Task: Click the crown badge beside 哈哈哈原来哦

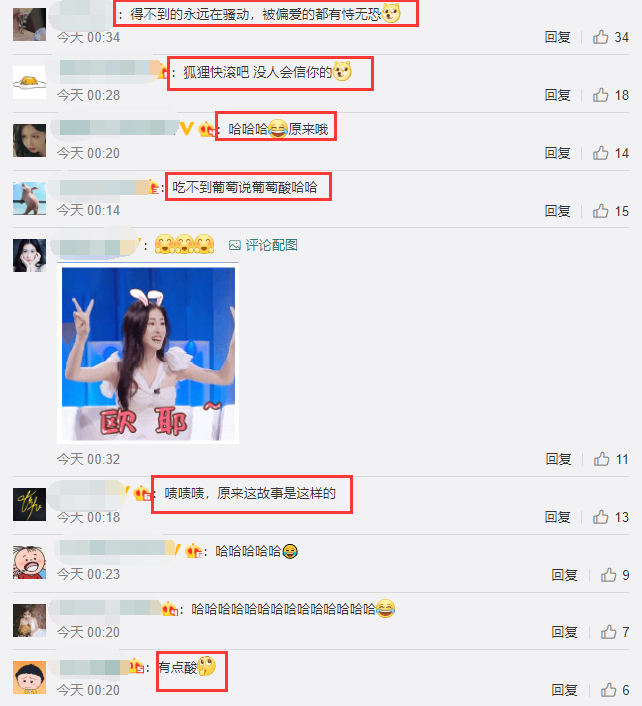Action: click(207, 130)
